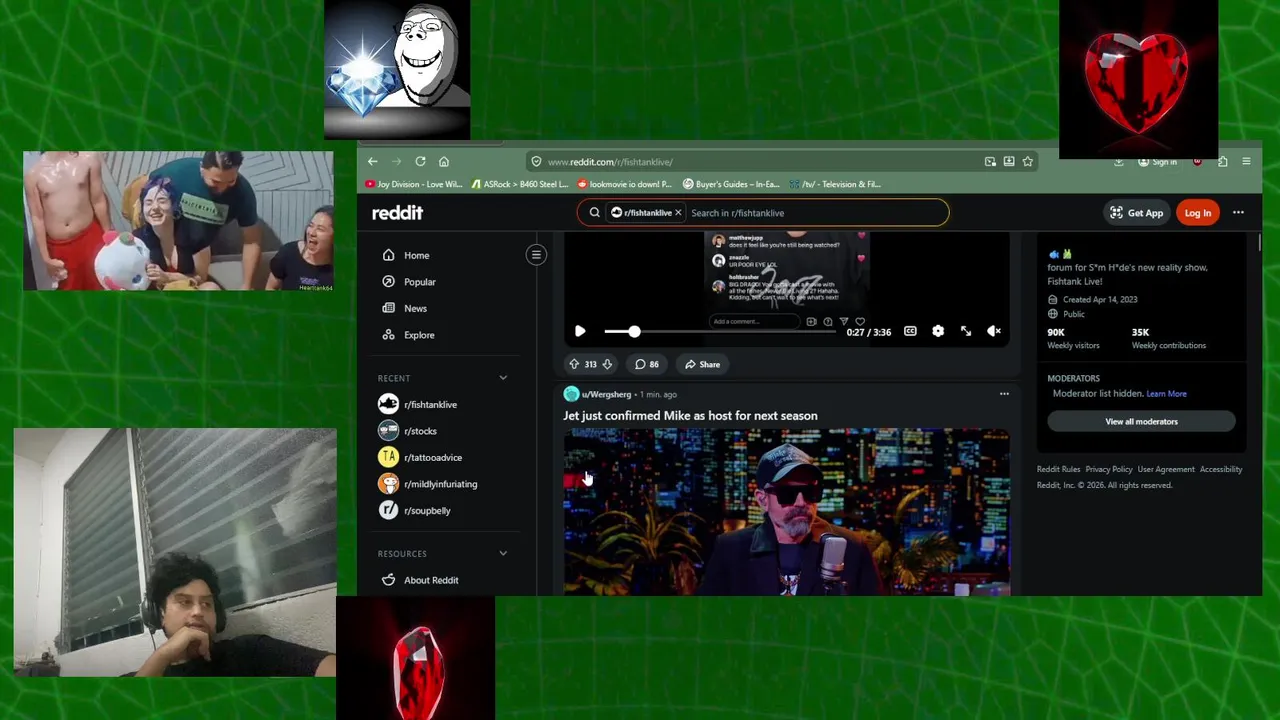Click the Reddit page scrollbar
The image size is (1280, 720).
(1259, 242)
